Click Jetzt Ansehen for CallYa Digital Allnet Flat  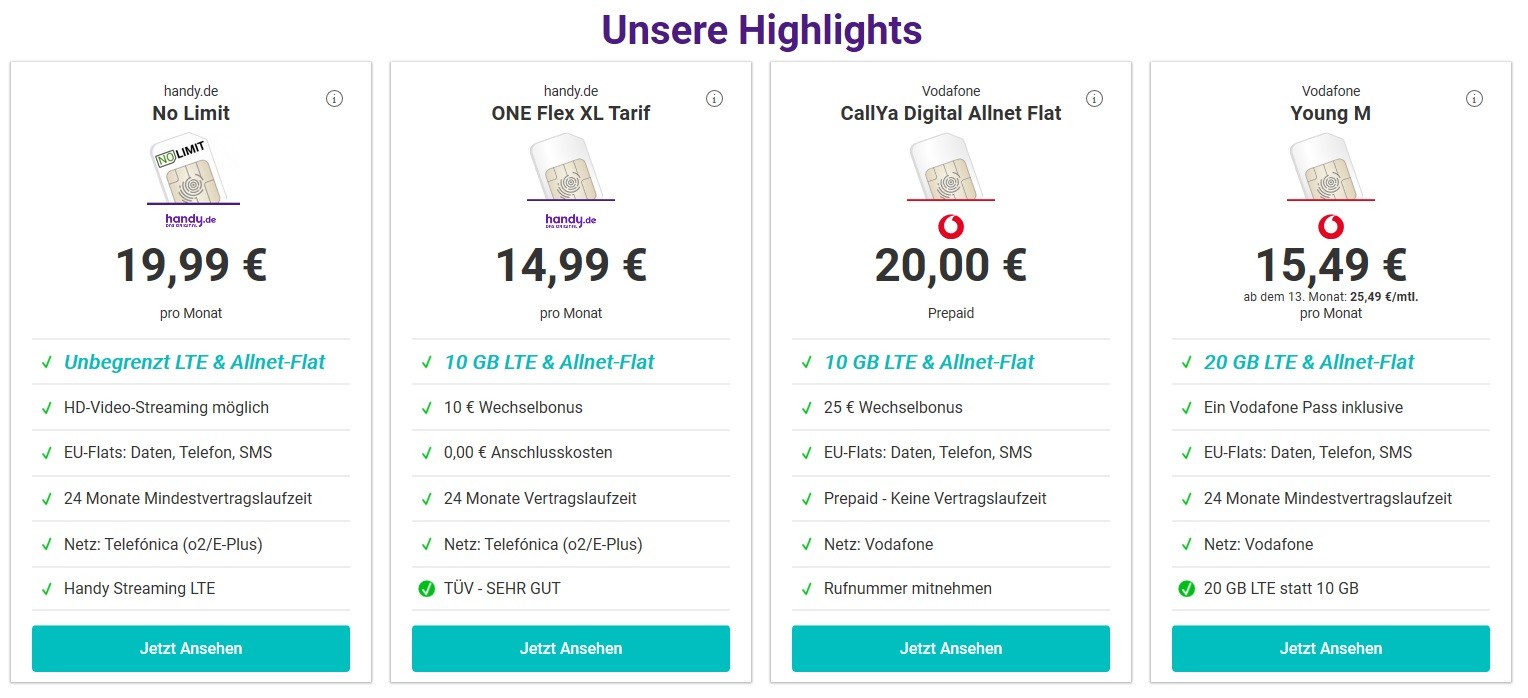coord(951,648)
